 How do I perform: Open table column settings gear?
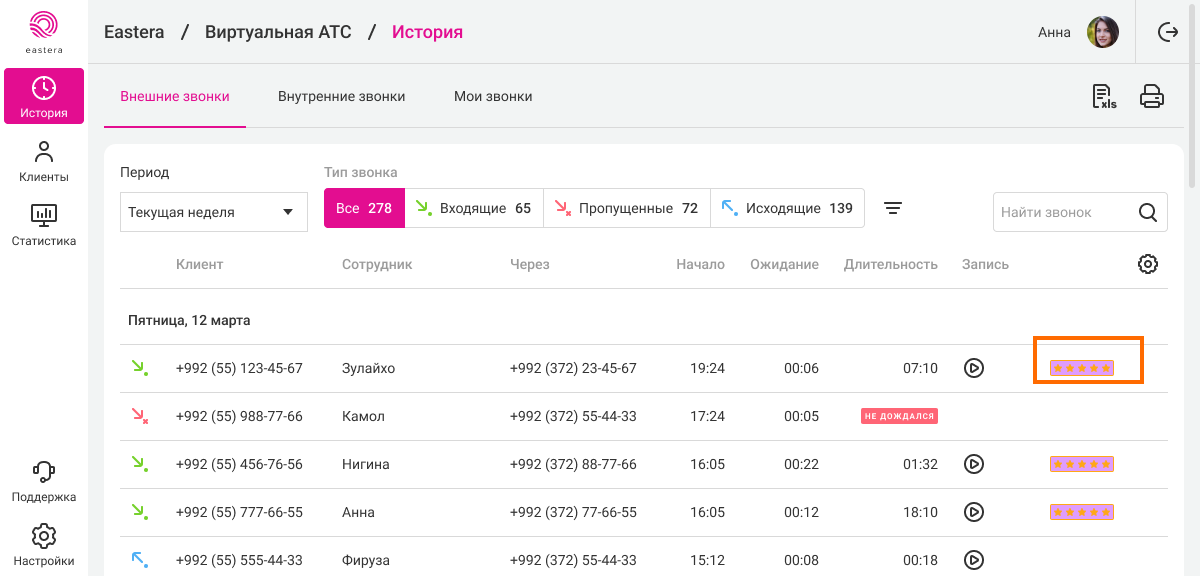pyautogui.click(x=1148, y=264)
